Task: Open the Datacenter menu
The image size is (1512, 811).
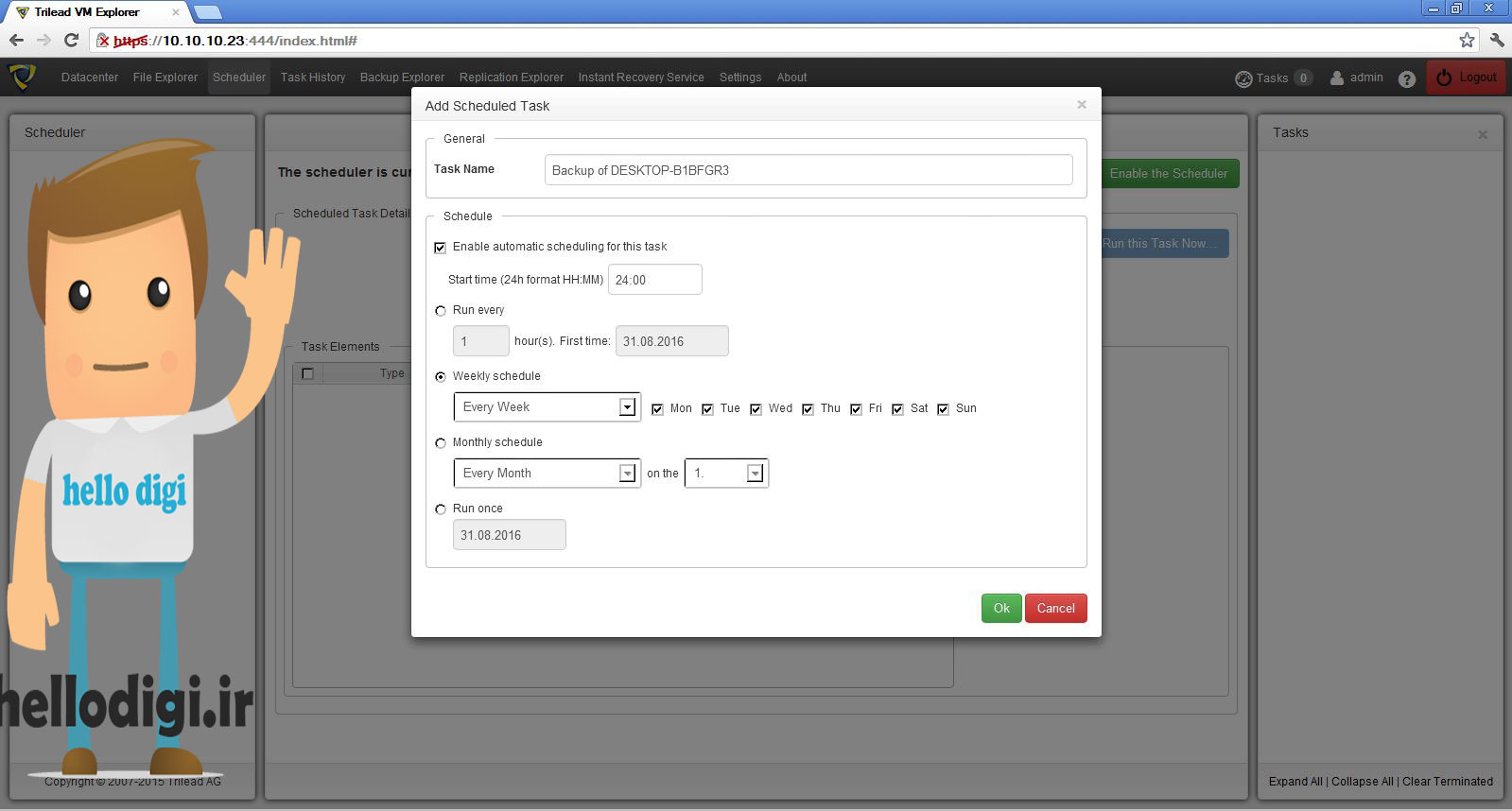Action: pyautogui.click(x=90, y=78)
